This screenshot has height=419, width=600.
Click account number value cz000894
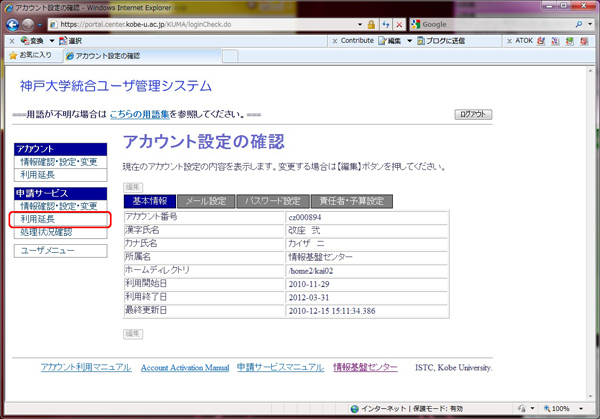[305, 217]
